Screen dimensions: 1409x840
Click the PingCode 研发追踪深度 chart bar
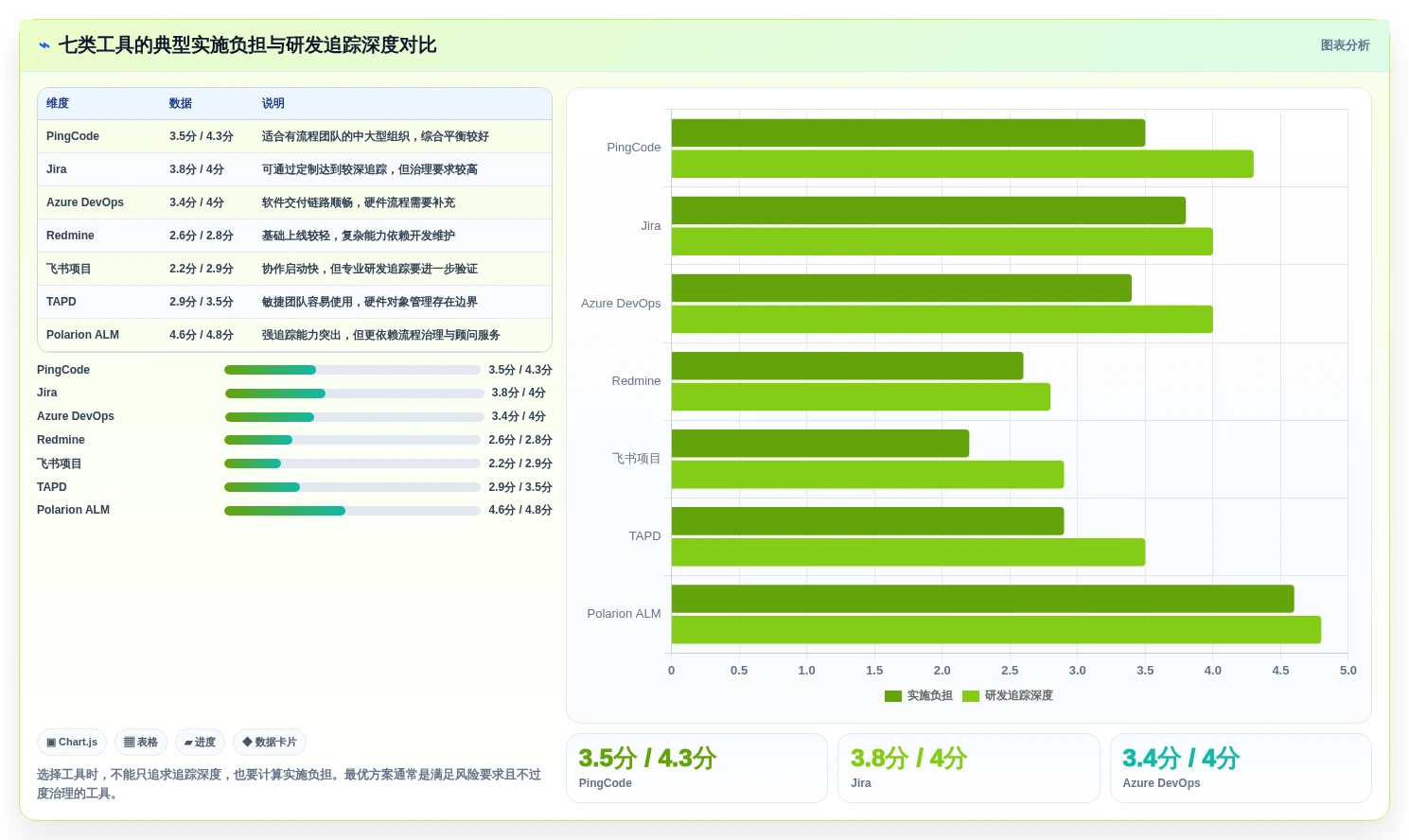pyautogui.click(x=962, y=164)
